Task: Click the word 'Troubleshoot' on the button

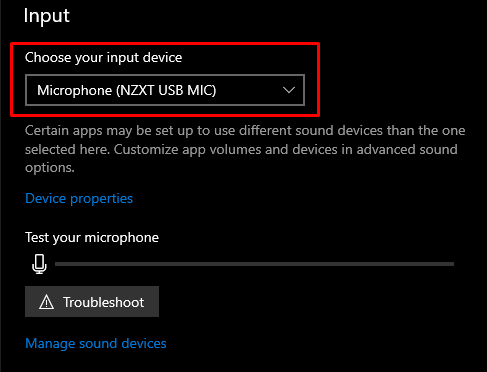Action: [x=104, y=302]
